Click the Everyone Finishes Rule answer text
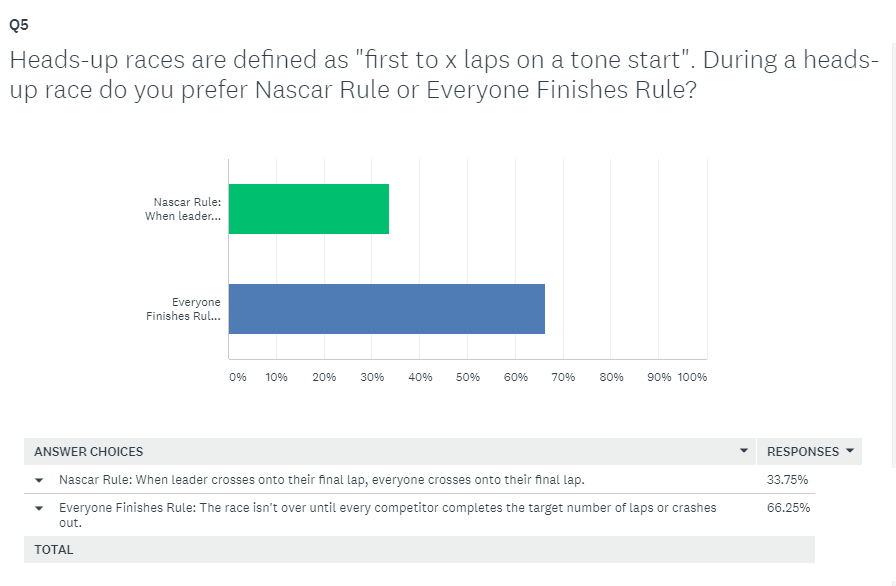 coord(387,515)
